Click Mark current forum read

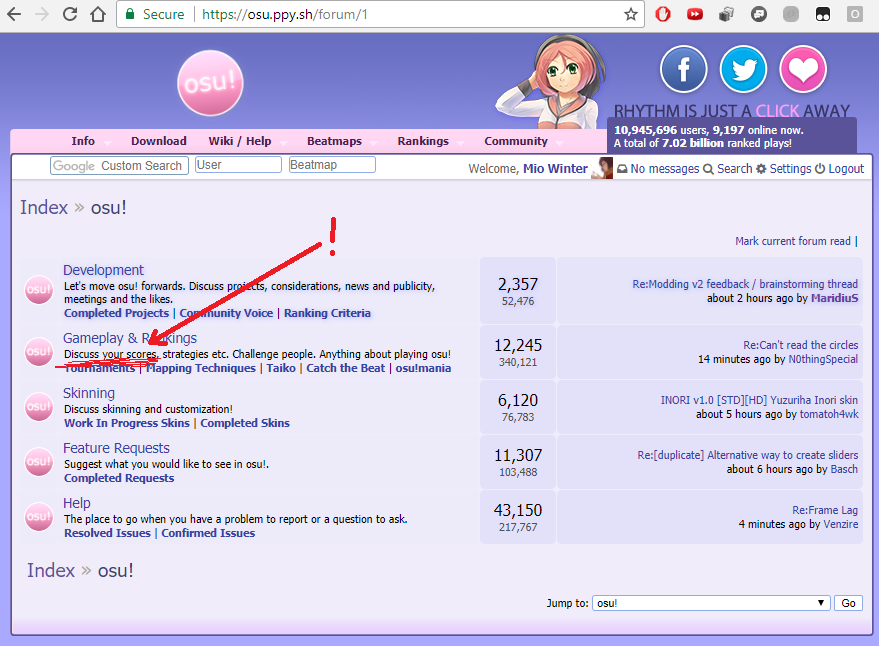point(793,241)
